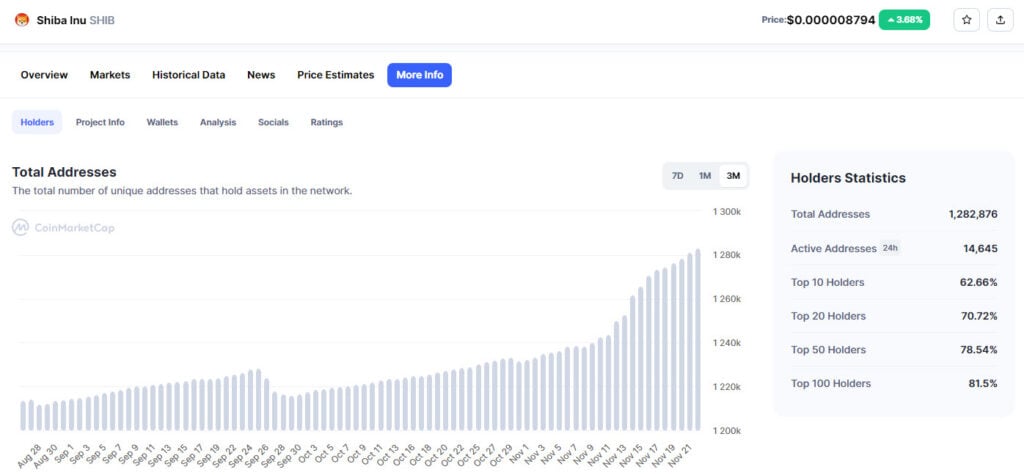The height and width of the screenshot is (475, 1024).
Task: Click the 24h badge beside Active Addresses
Action: point(889,248)
